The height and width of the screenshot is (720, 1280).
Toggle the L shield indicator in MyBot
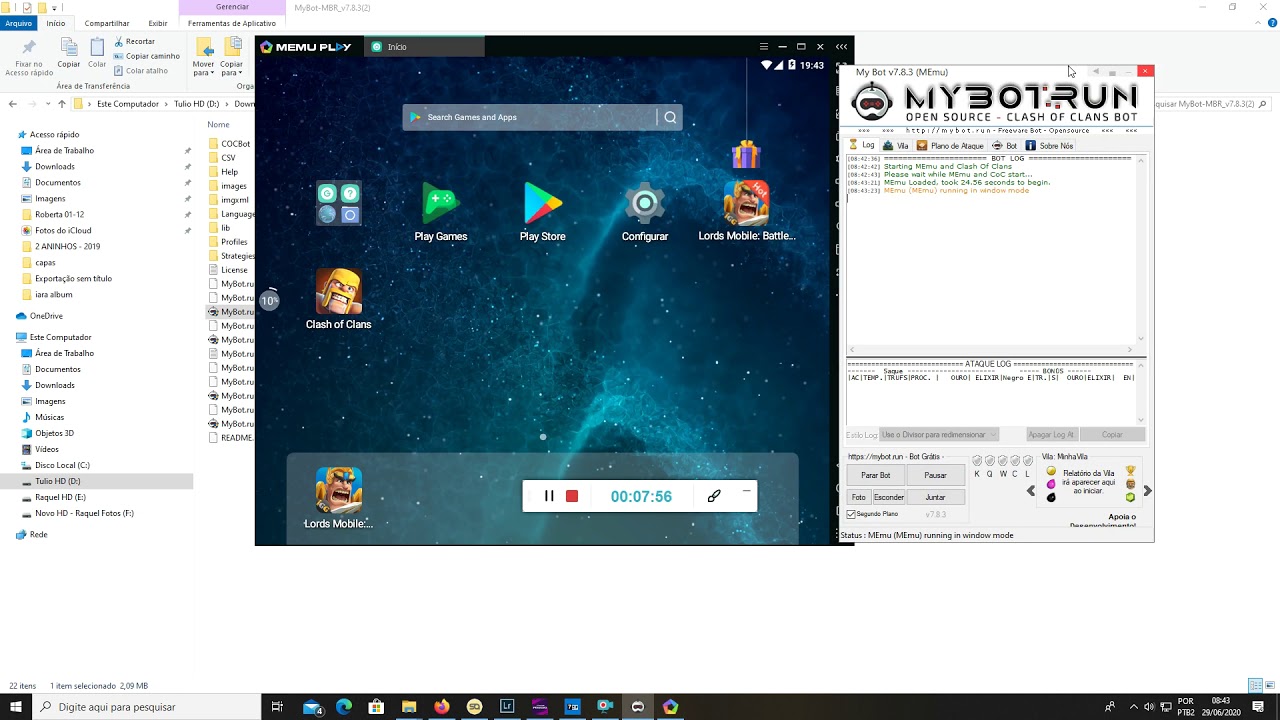point(1028,461)
